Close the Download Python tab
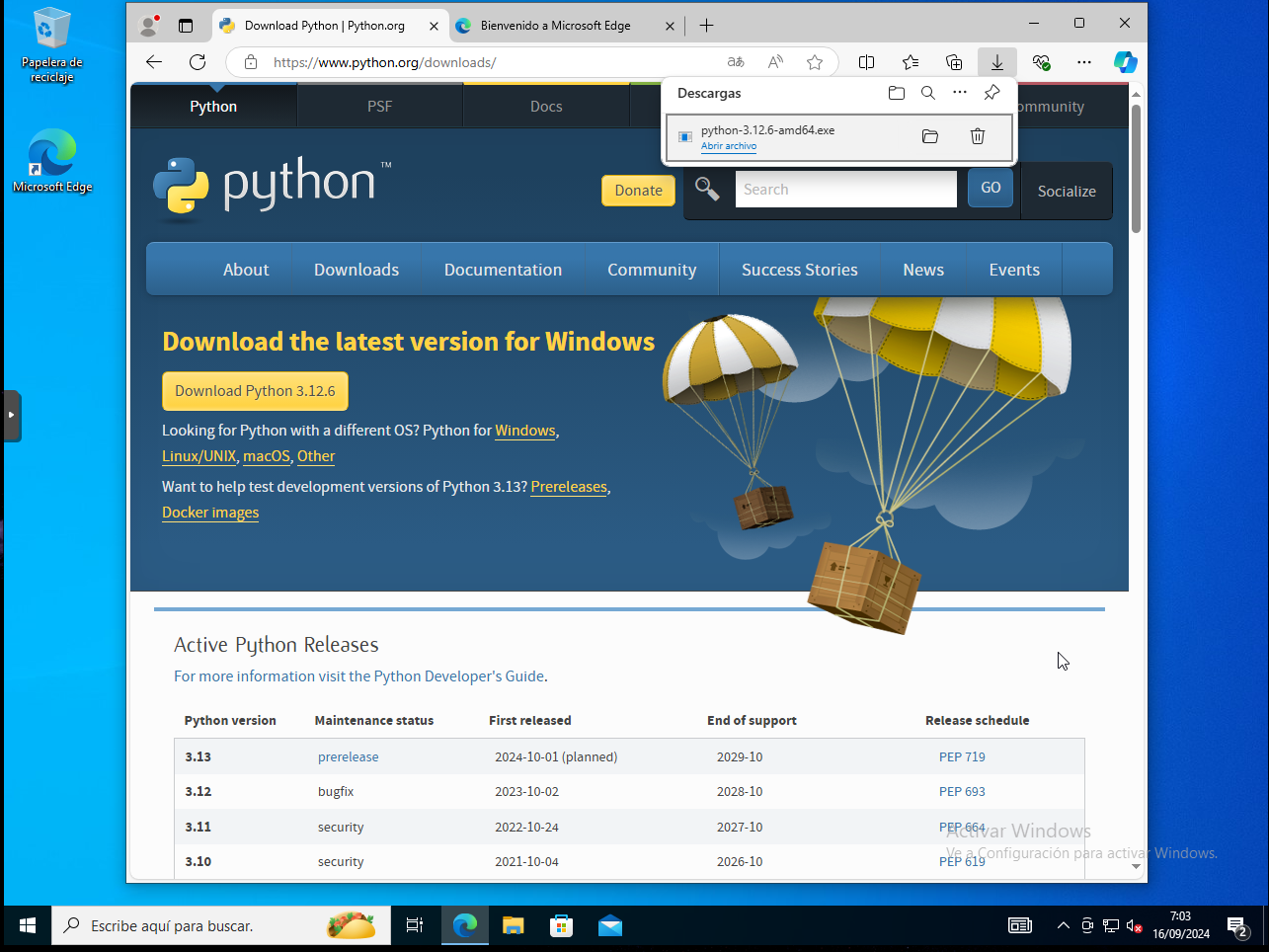This screenshot has height=952, width=1269. [x=434, y=26]
